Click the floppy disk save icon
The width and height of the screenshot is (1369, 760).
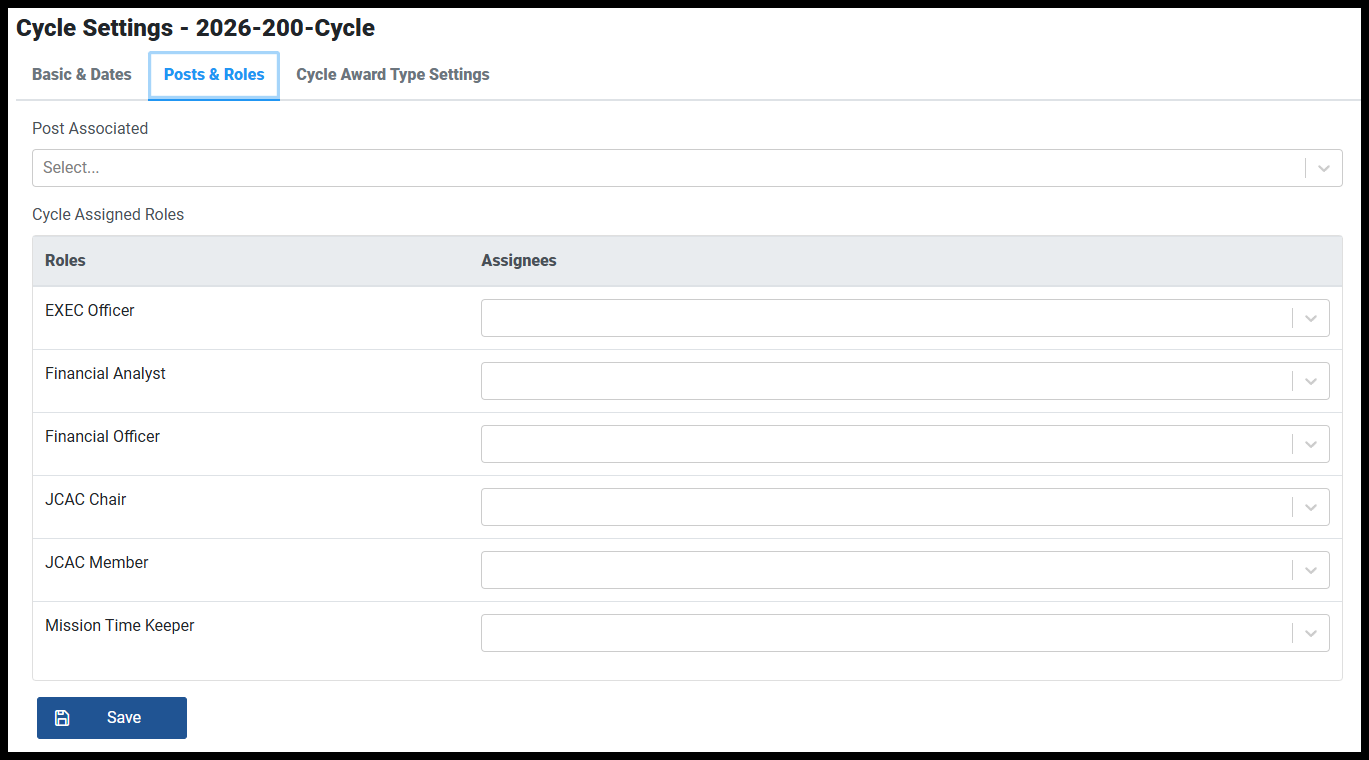coord(62,718)
